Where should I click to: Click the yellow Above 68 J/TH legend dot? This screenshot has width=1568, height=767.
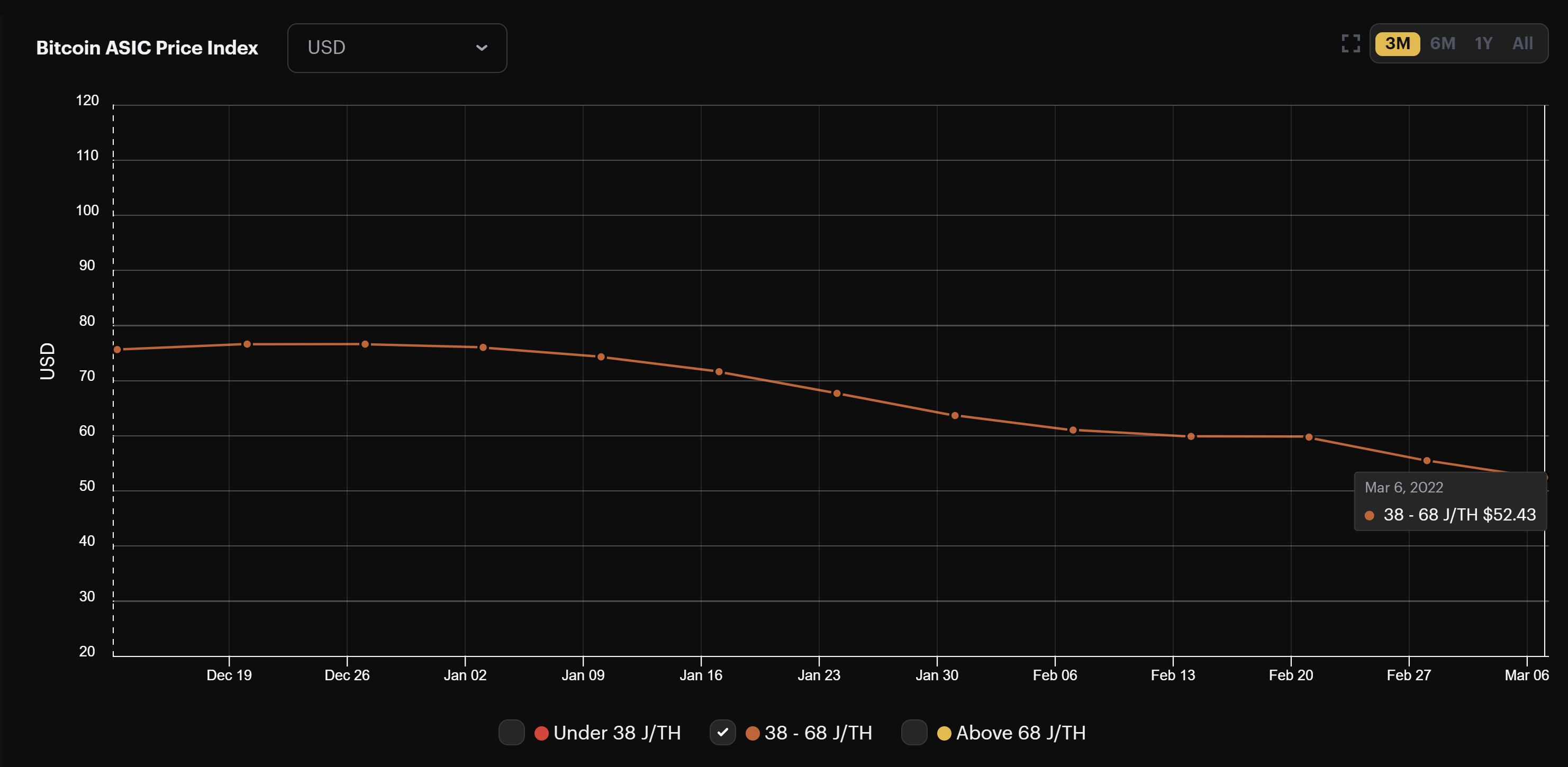[x=944, y=733]
